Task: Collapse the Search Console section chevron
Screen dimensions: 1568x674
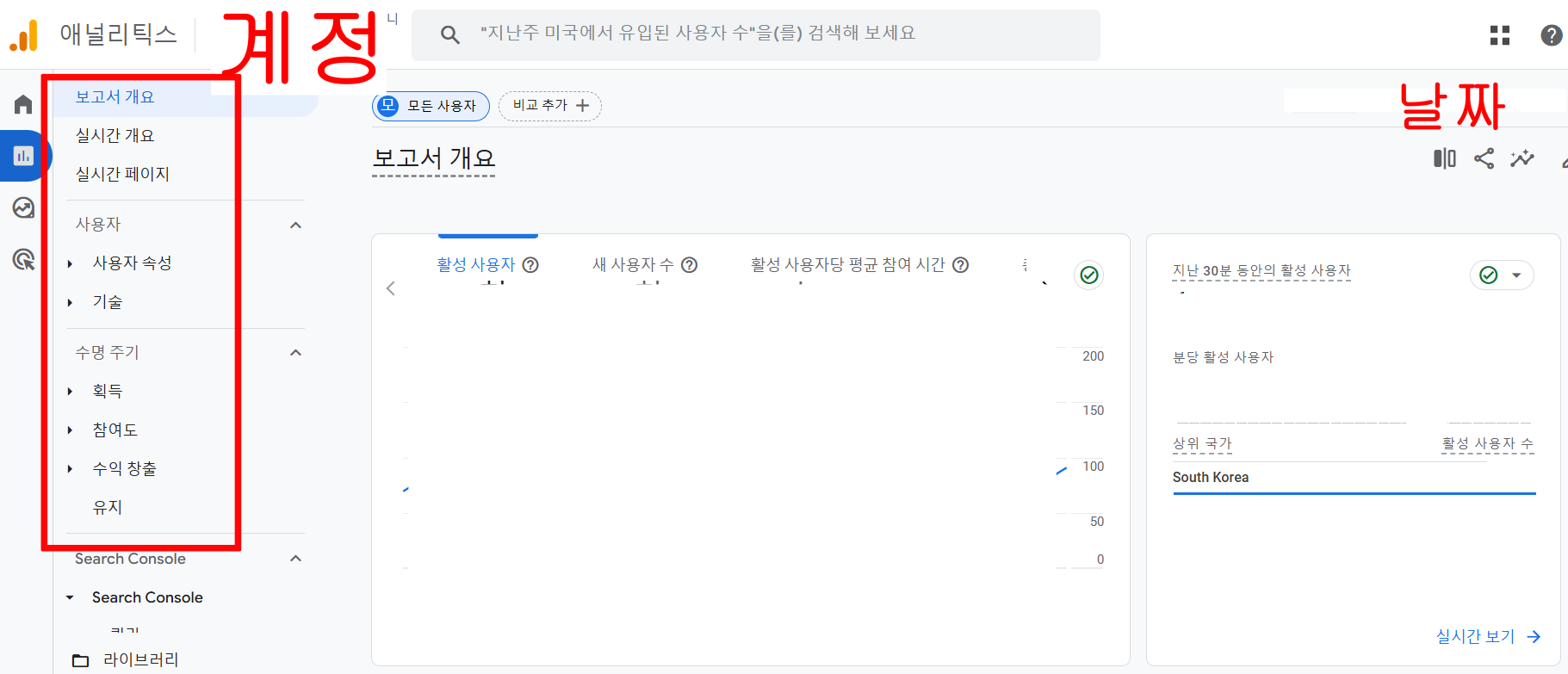Action: pyautogui.click(x=295, y=559)
